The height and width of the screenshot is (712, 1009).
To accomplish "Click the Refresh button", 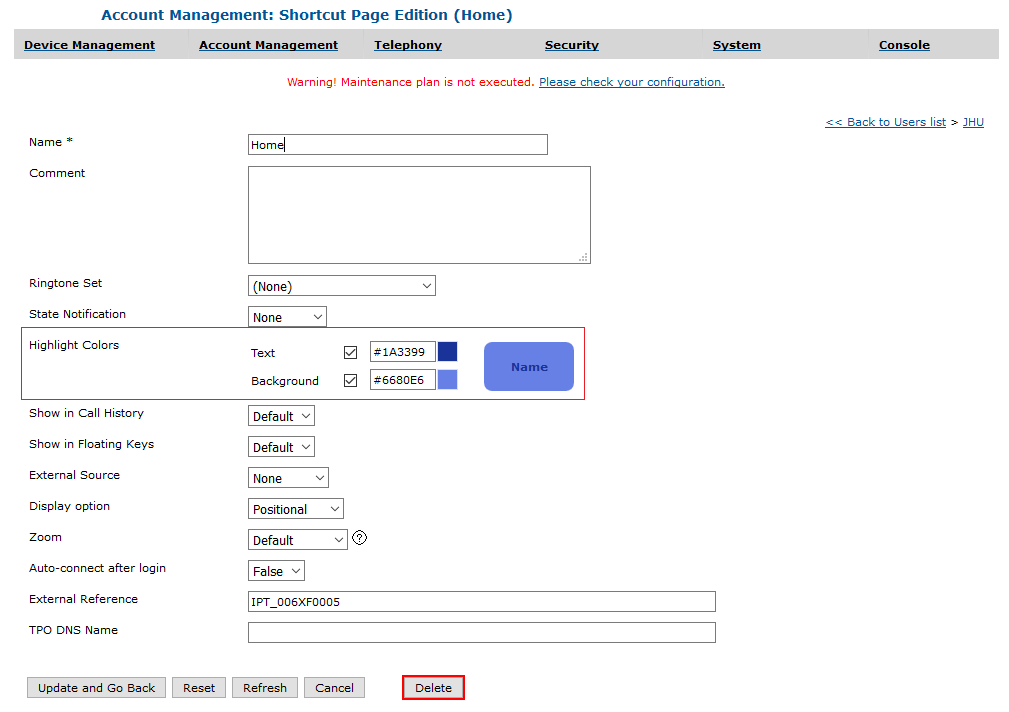I will tap(264, 688).
